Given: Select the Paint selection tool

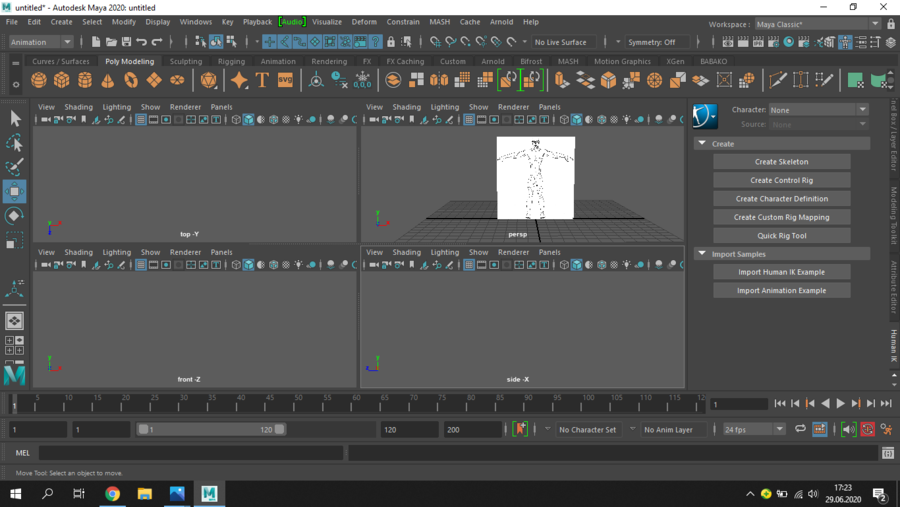Looking at the screenshot, I should coord(14,167).
